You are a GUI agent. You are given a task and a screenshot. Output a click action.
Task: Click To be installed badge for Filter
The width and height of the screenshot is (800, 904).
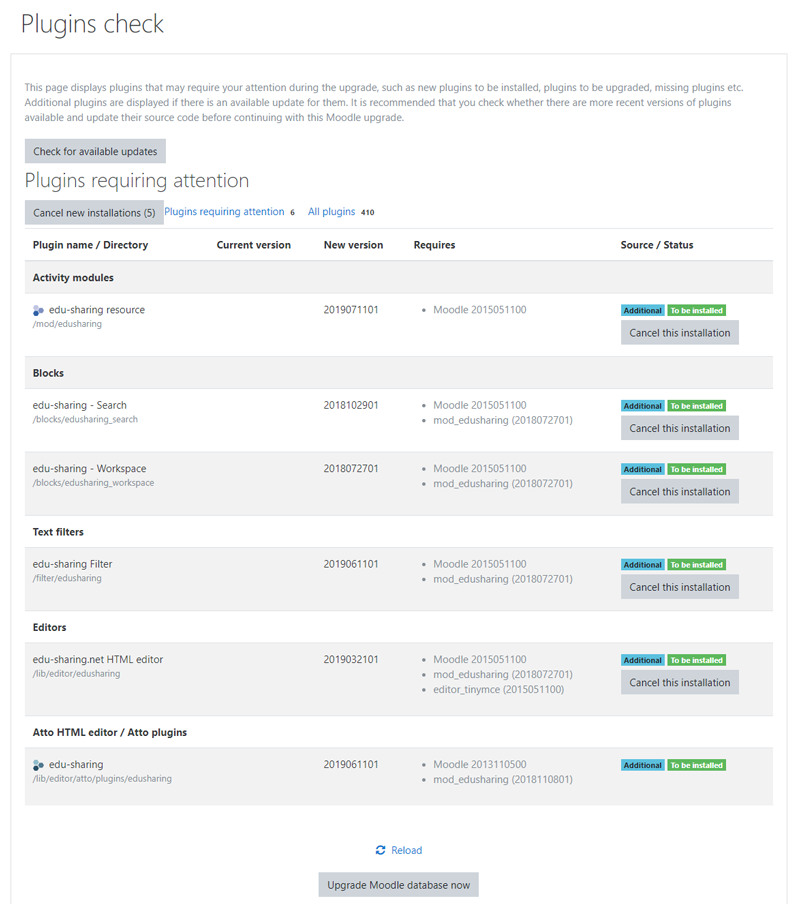[696, 565]
